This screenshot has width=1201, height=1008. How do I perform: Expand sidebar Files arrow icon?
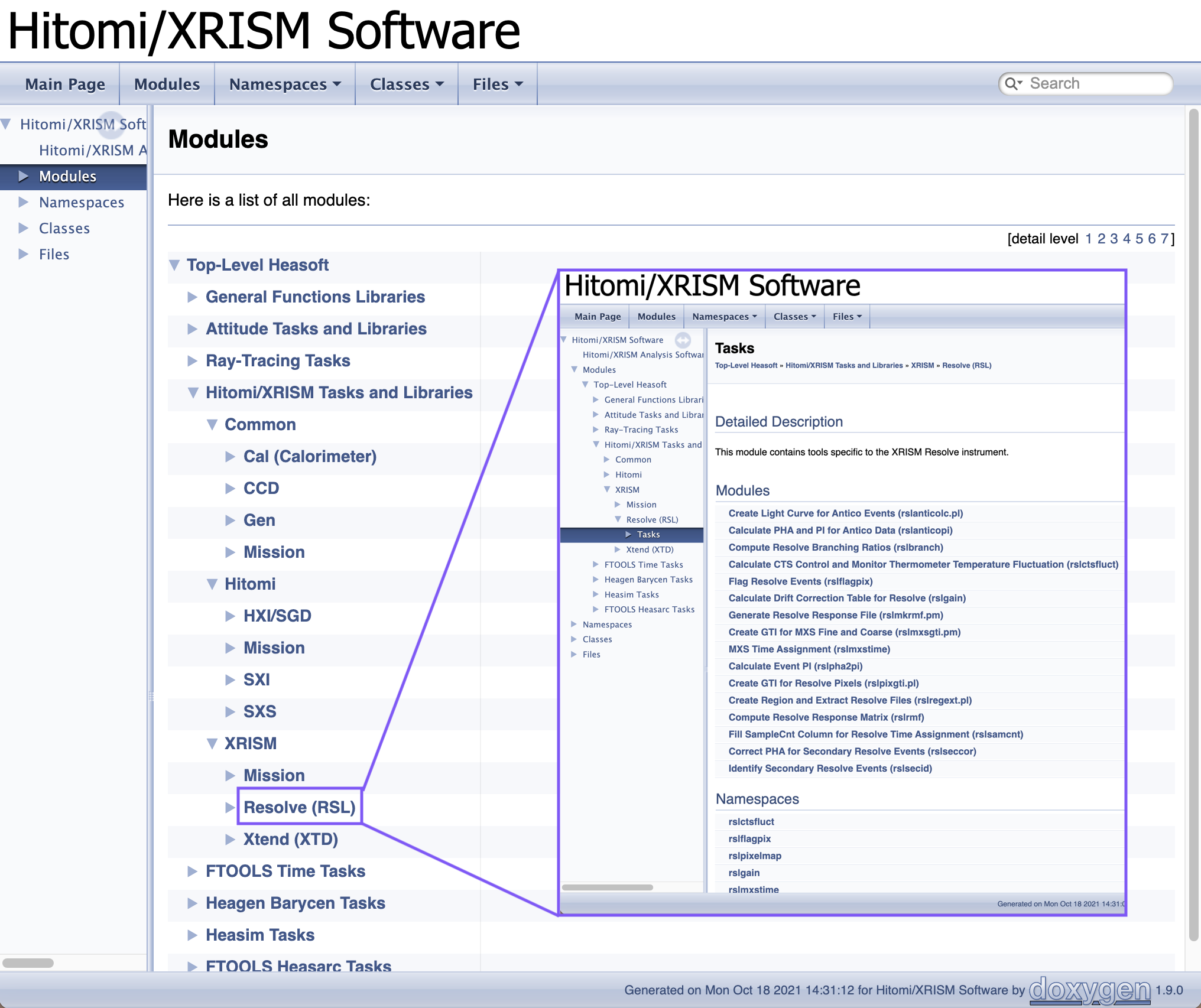pos(23,254)
